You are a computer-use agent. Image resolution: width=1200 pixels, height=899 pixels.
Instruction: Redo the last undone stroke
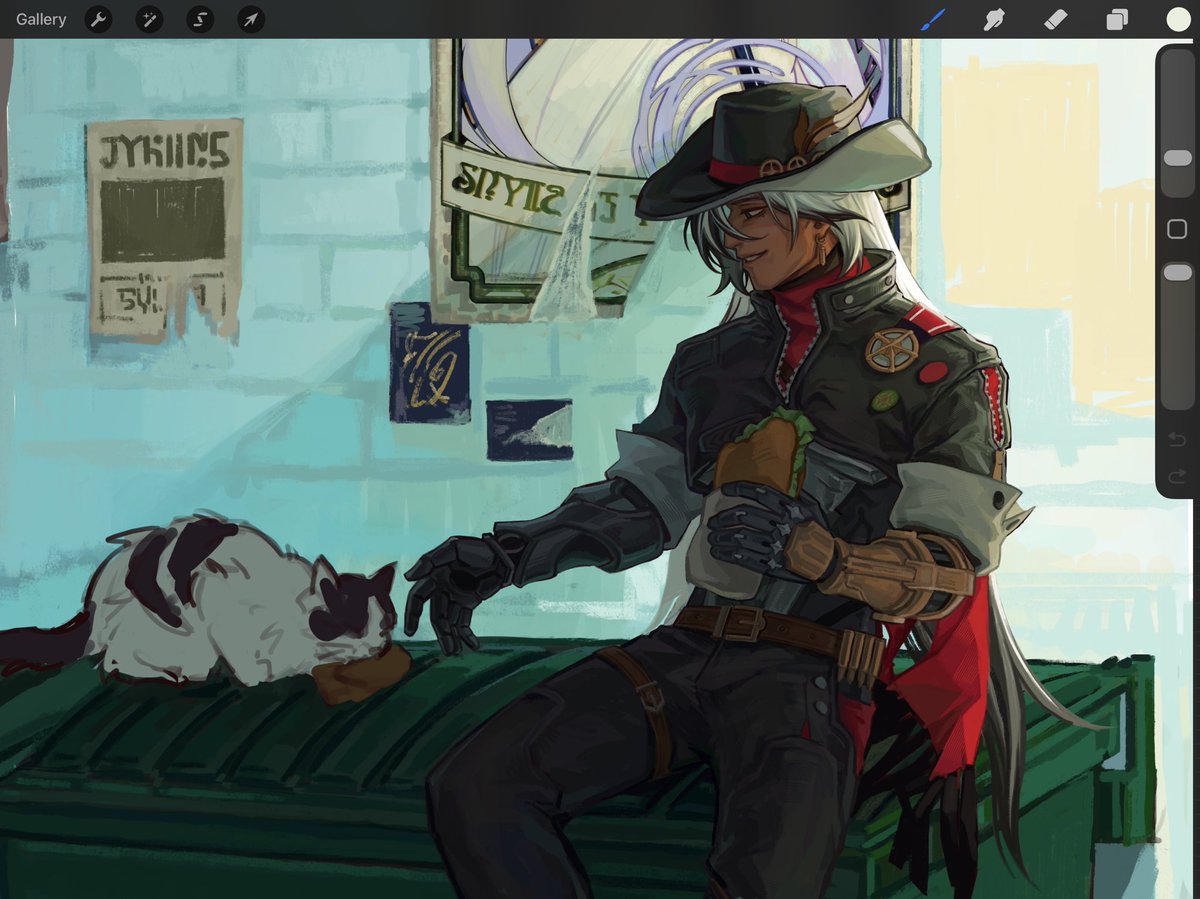[1177, 476]
